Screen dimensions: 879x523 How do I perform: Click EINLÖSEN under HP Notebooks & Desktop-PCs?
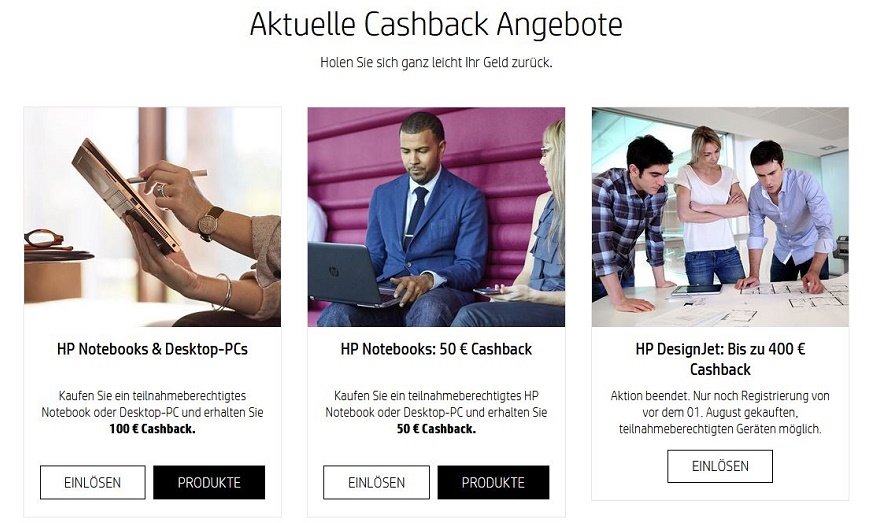pos(92,482)
